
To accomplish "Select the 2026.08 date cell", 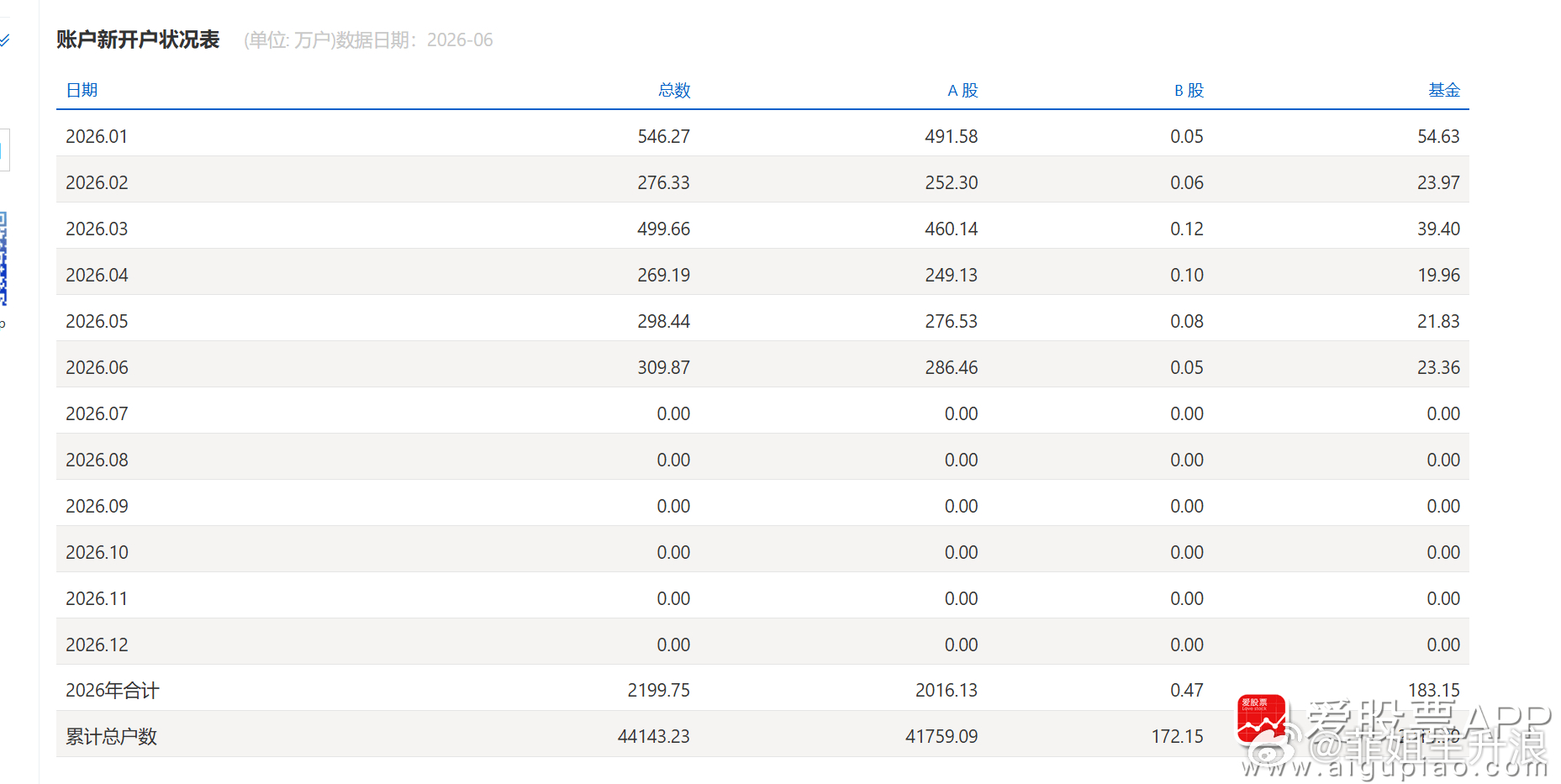I will coord(97,460).
